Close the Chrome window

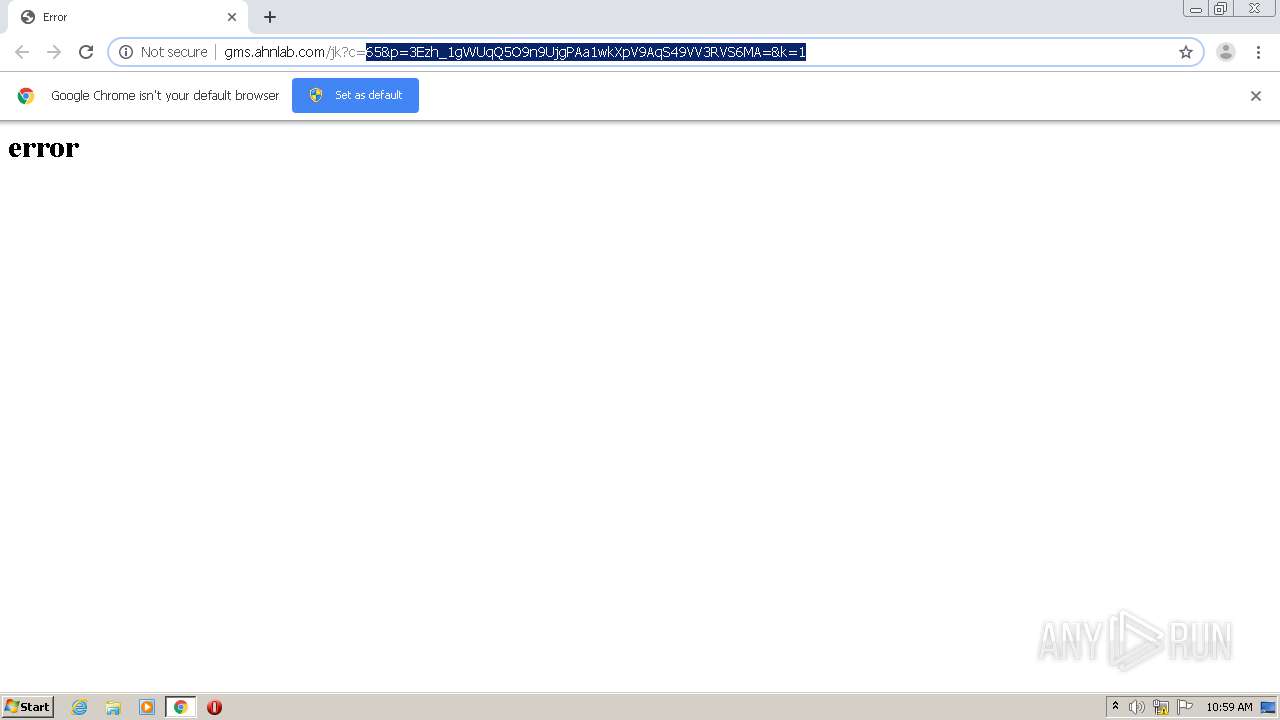pos(1254,8)
